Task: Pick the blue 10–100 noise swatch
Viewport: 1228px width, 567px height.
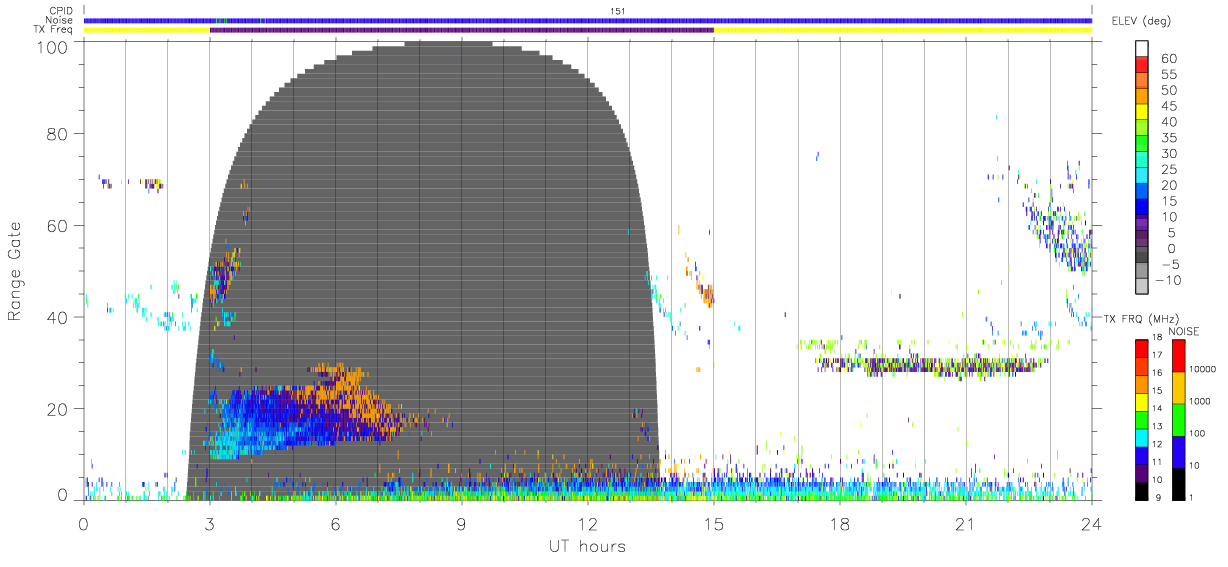Action: [x=1179, y=450]
